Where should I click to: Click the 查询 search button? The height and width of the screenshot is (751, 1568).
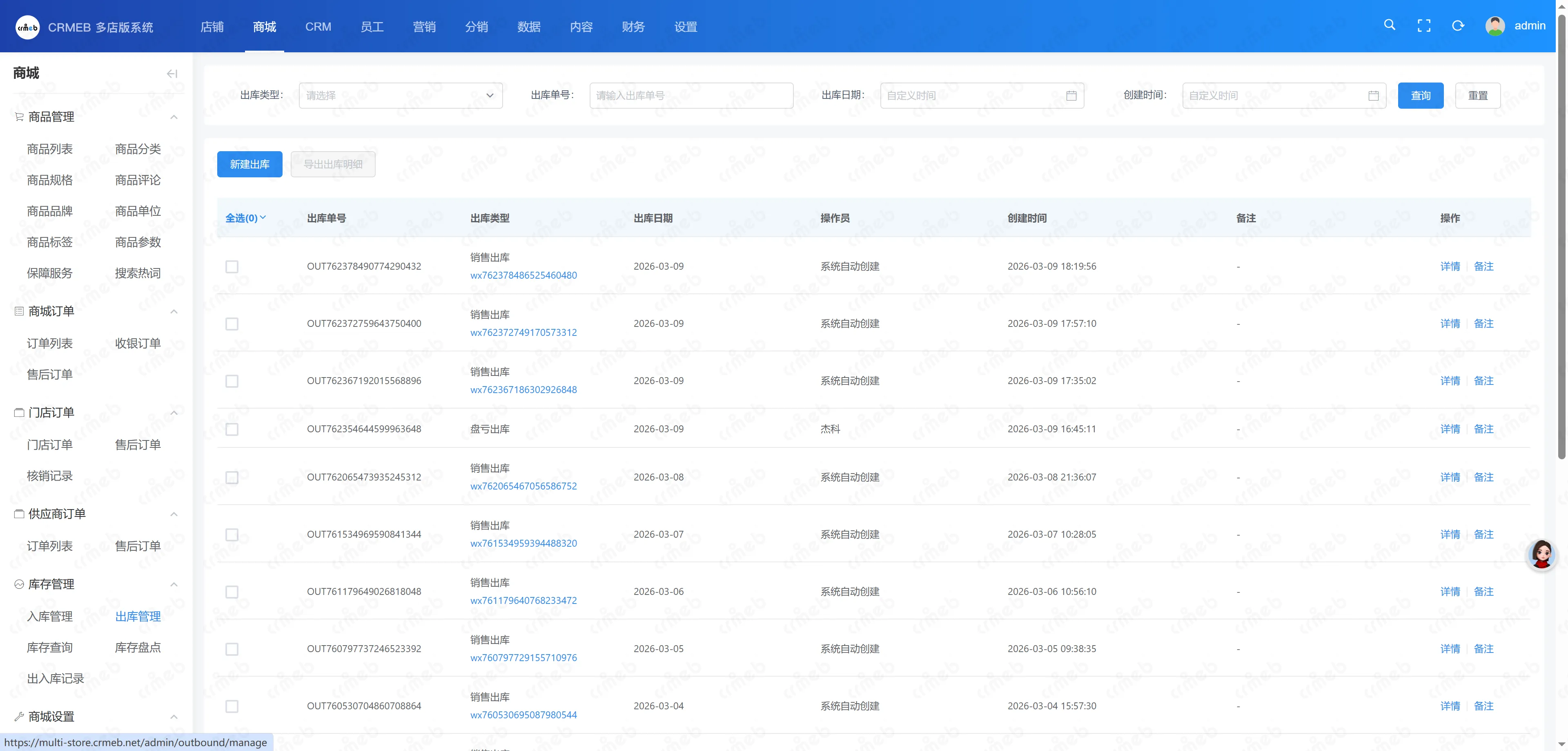(1421, 96)
